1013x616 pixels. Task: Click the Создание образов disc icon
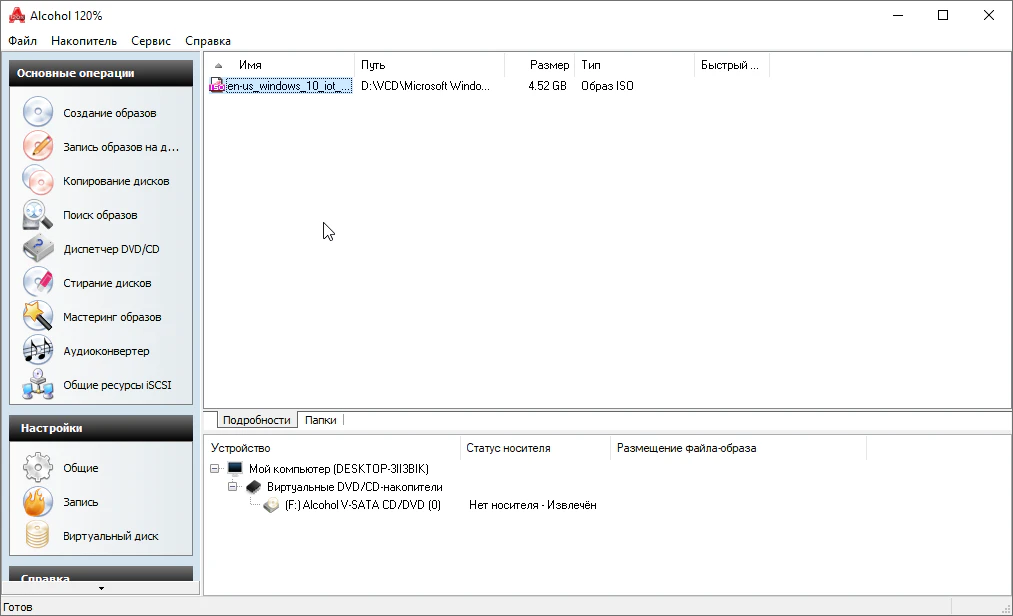(x=38, y=113)
